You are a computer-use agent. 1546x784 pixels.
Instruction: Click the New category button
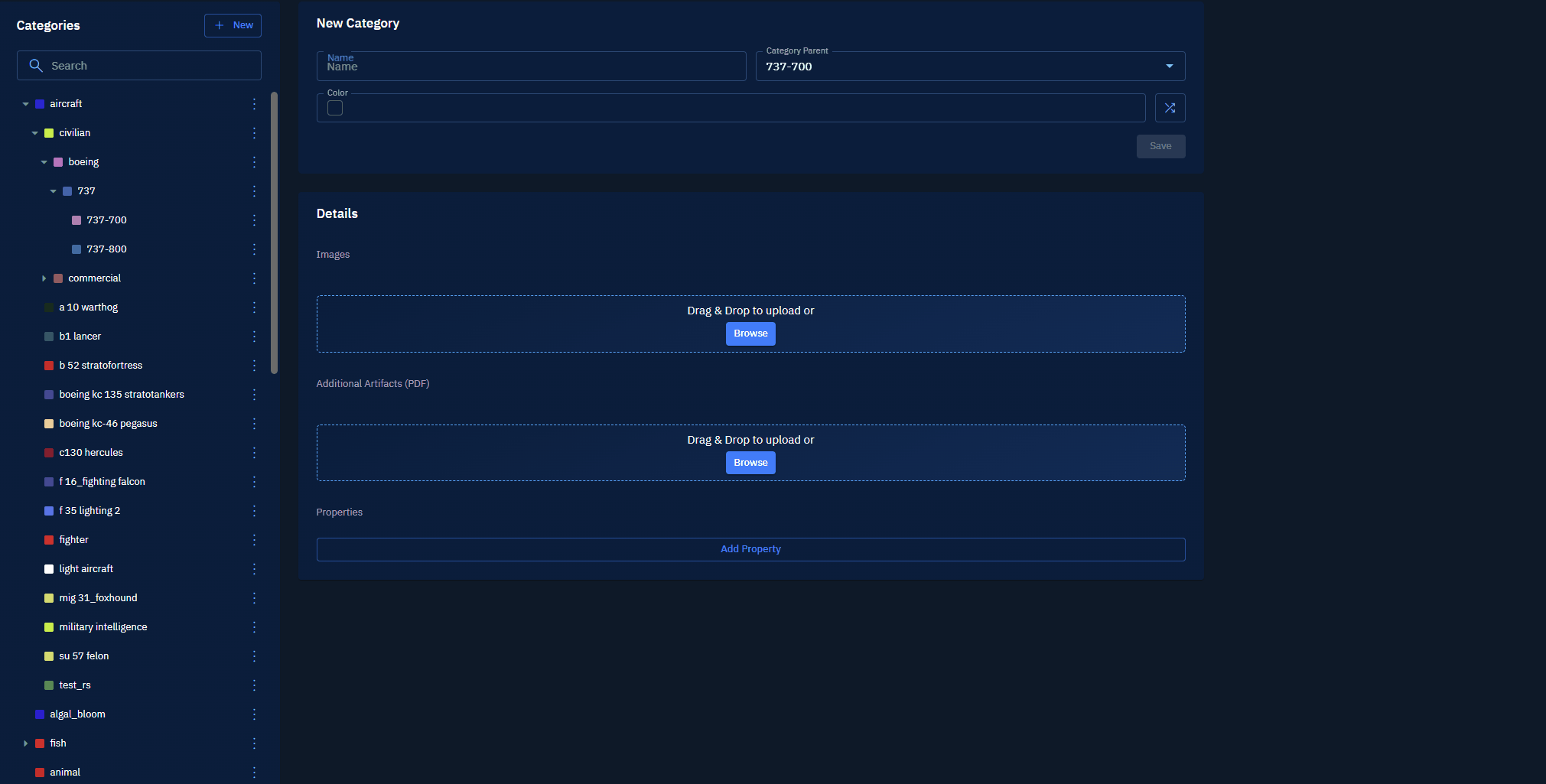[x=233, y=25]
